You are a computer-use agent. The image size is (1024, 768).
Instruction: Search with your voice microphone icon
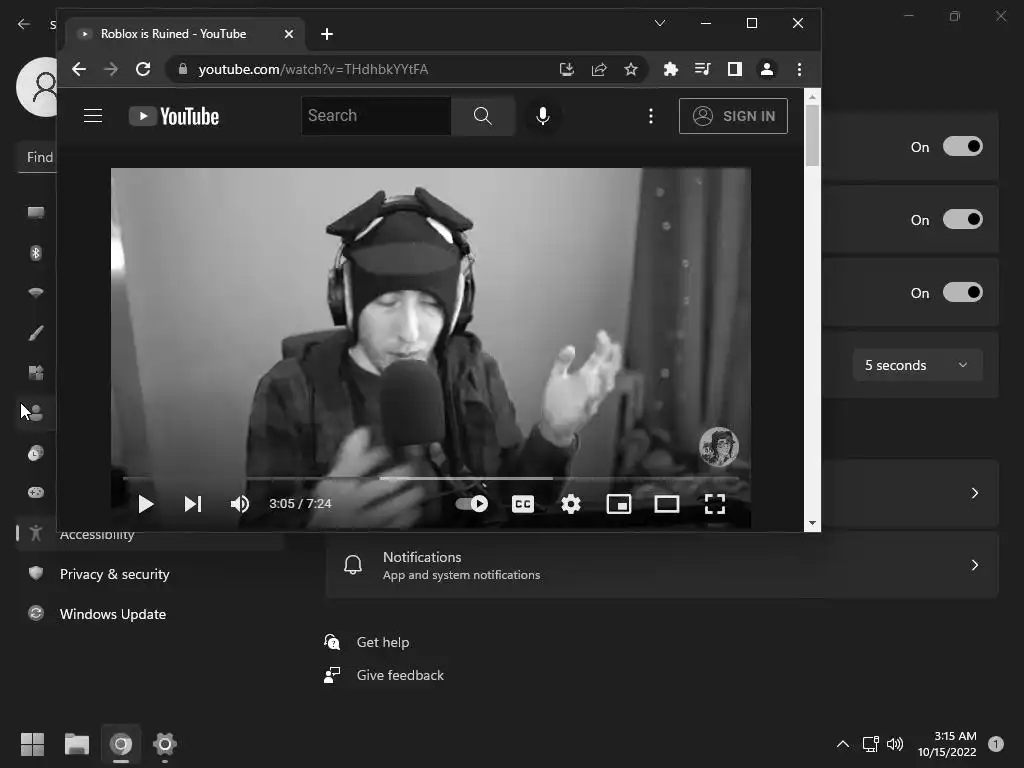coord(543,116)
